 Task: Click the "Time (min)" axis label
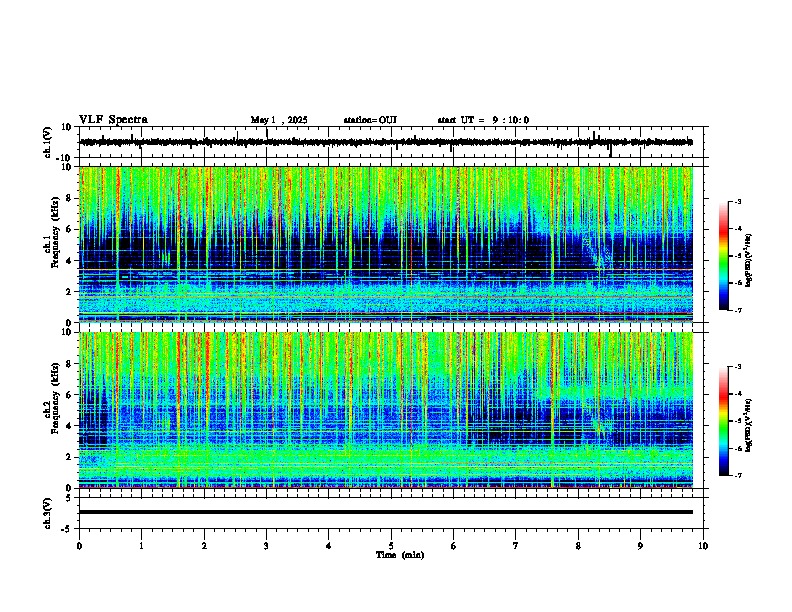point(400,555)
